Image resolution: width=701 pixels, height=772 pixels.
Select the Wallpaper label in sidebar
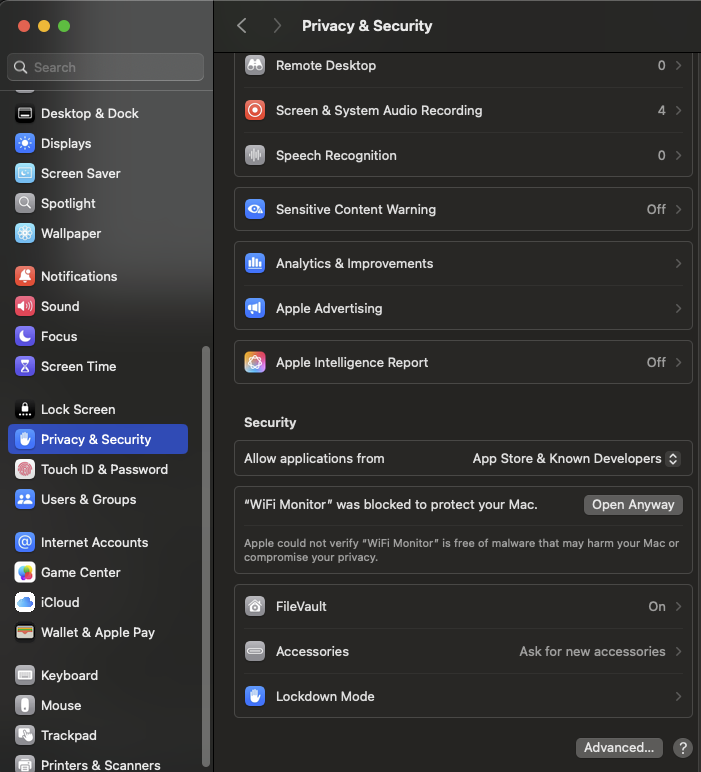71,234
